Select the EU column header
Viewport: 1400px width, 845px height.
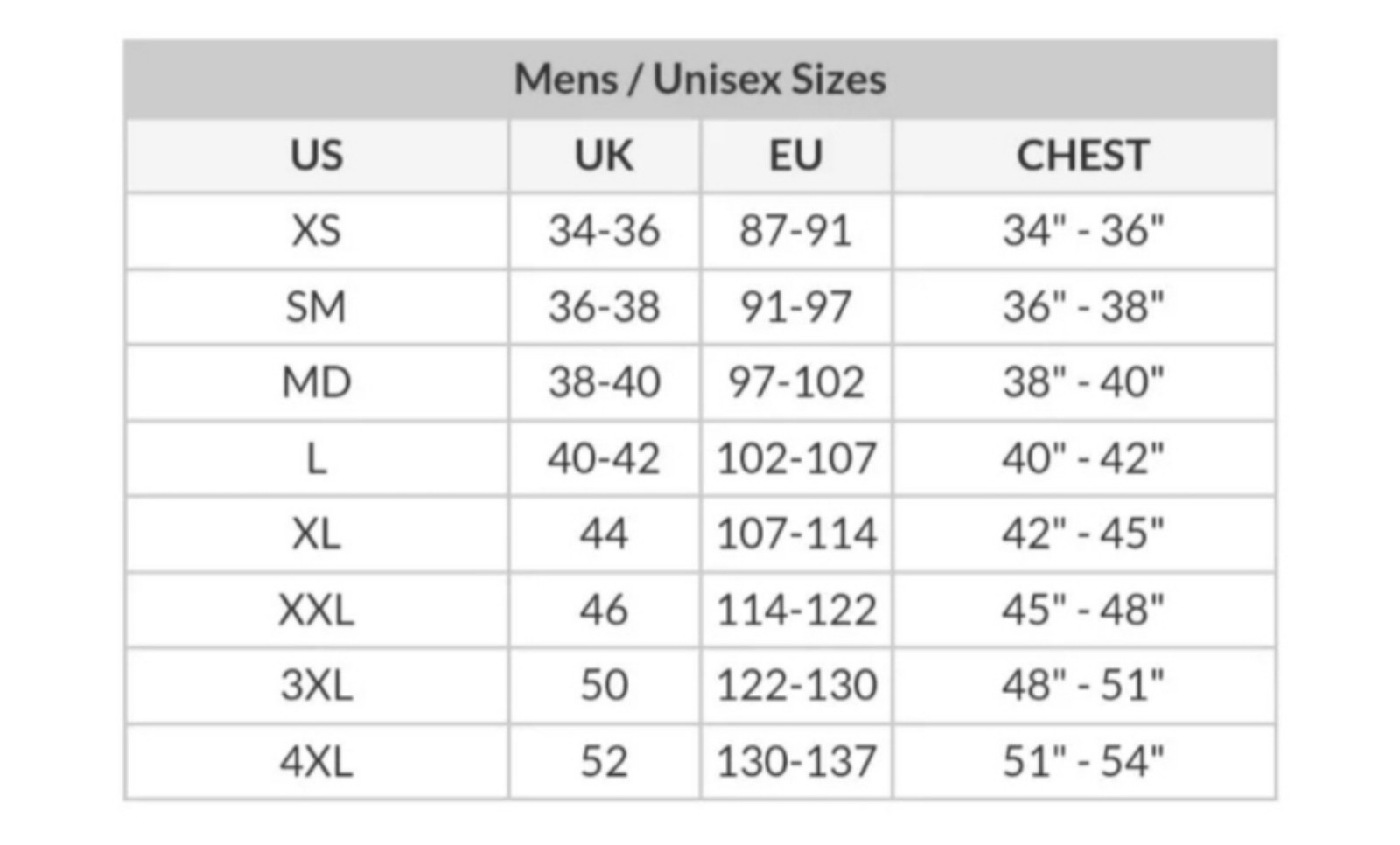795,156
